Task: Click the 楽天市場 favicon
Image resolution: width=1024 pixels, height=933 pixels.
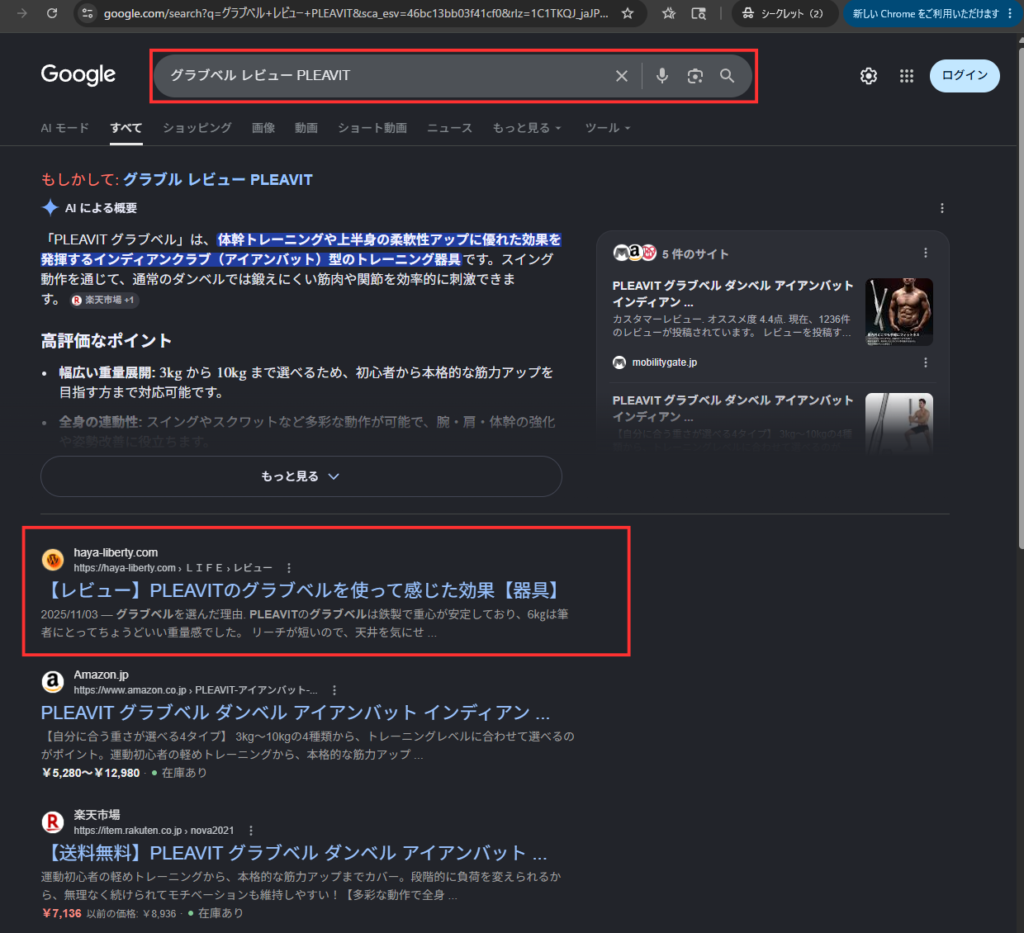Action: click(53, 822)
